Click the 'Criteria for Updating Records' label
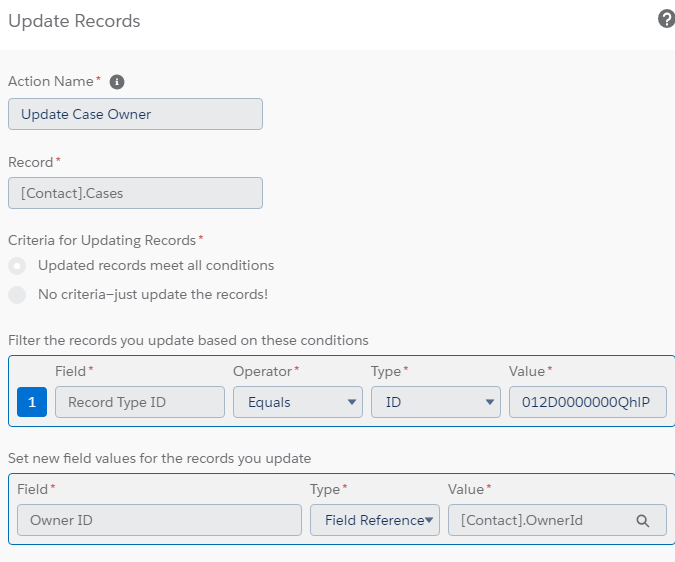Screen dimensions: 675x562 [x=103, y=240]
